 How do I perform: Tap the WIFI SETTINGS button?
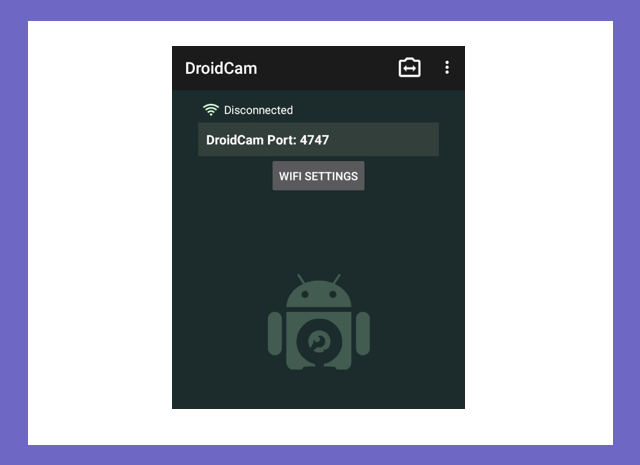pyautogui.click(x=318, y=176)
